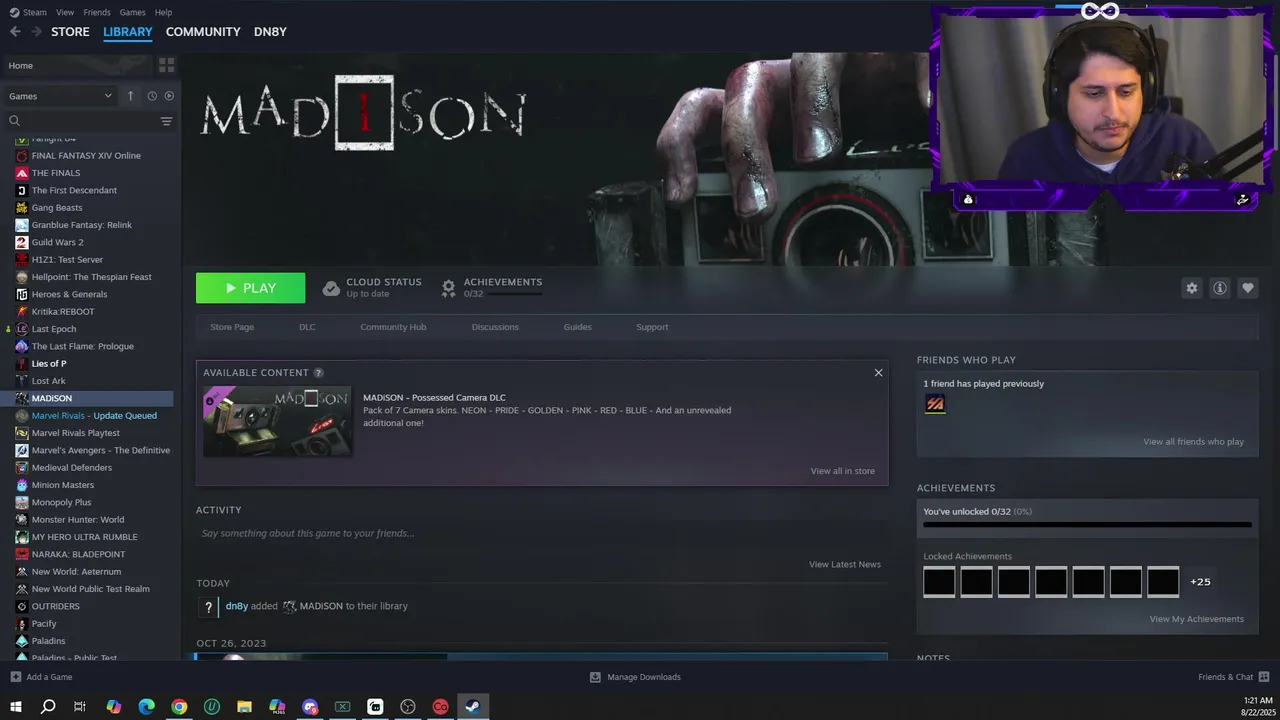Click View all friends who play
Image resolution: width=1280 pixels, height=720 pixels.
[1193, 442]
